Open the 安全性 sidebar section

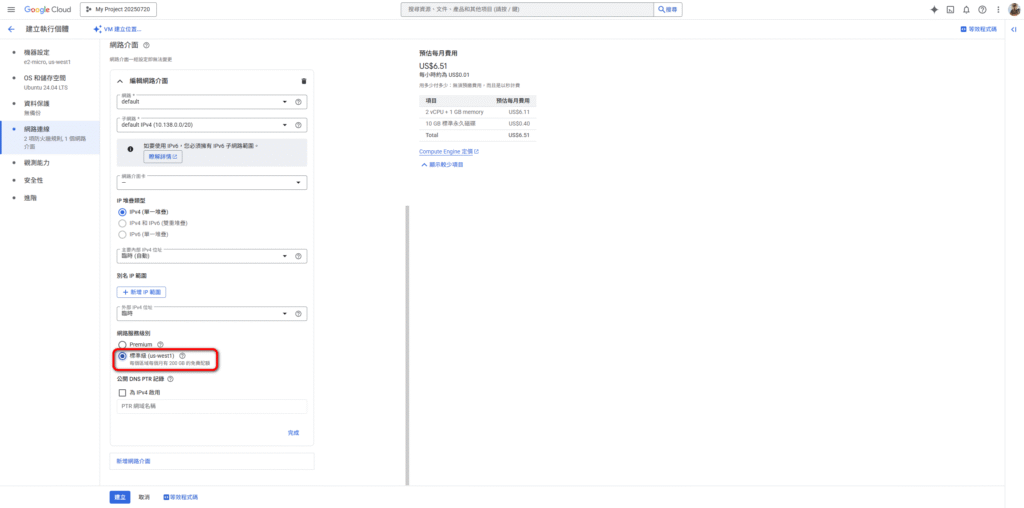(x=33, y=180)
